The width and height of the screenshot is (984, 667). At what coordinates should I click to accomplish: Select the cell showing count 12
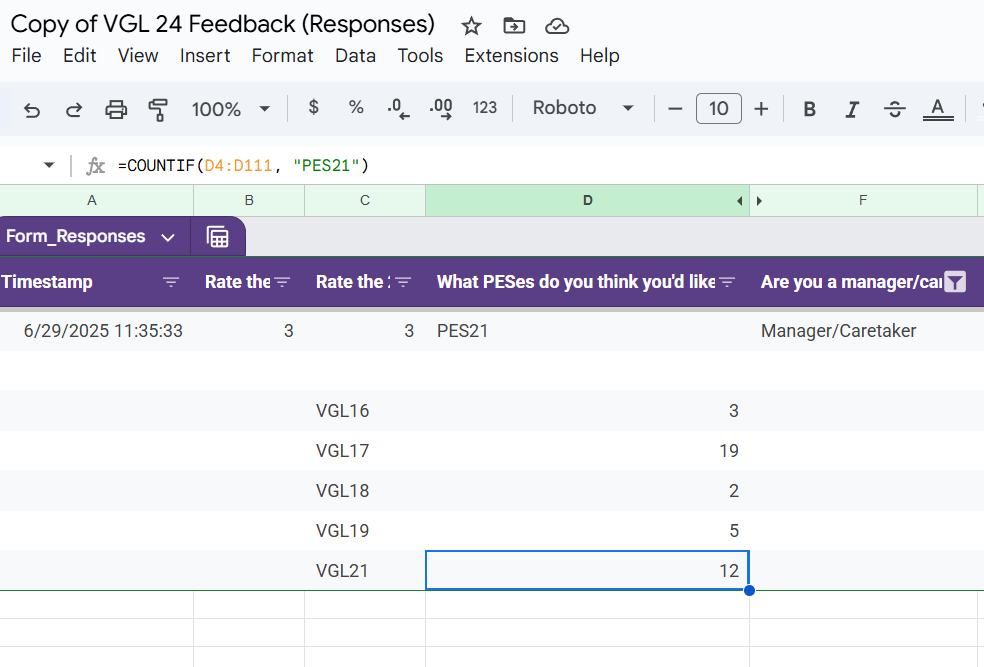(587, 570)
